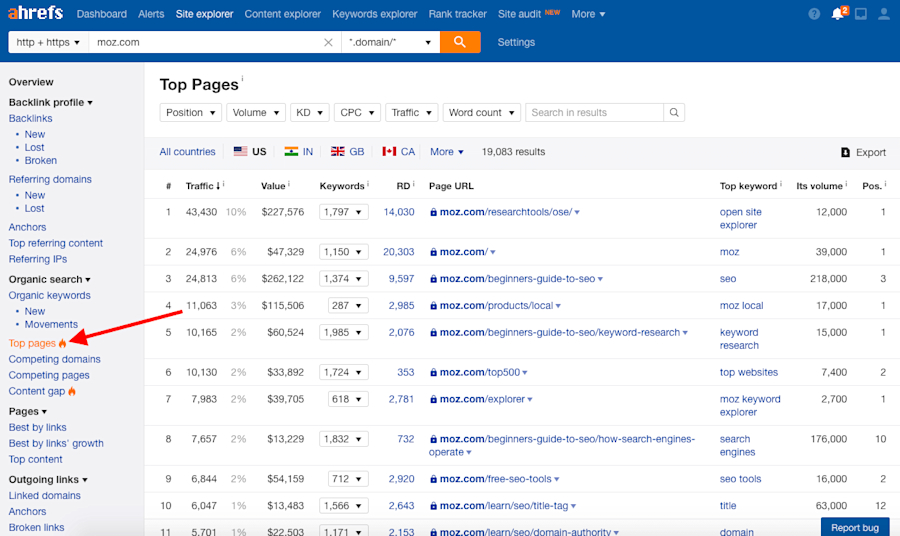
Task: Sort by the Keywords column header
Action: pyautogui.click(x=342, y=186)
